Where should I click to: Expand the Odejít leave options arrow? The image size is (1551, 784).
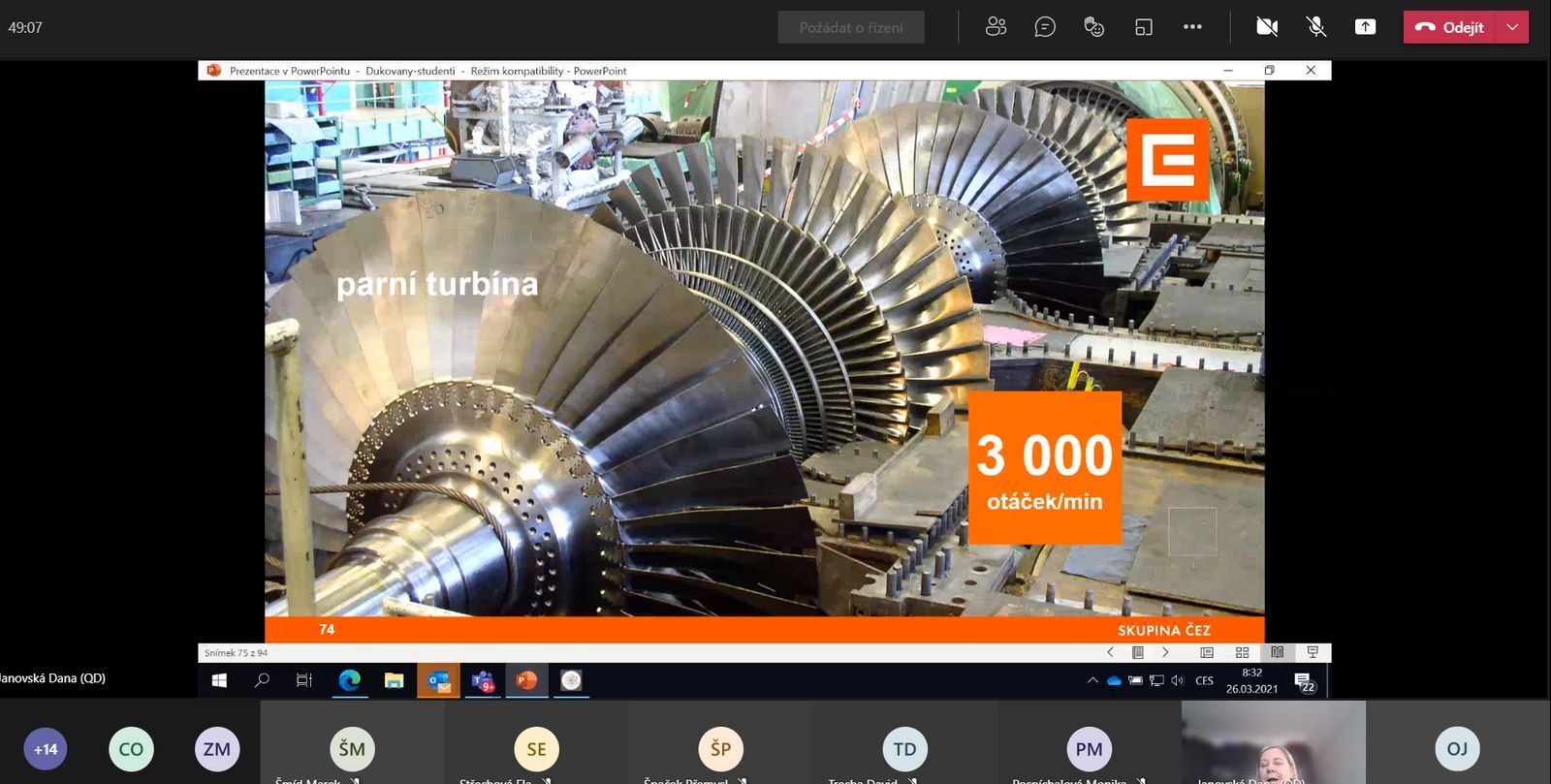(1512, 27)
